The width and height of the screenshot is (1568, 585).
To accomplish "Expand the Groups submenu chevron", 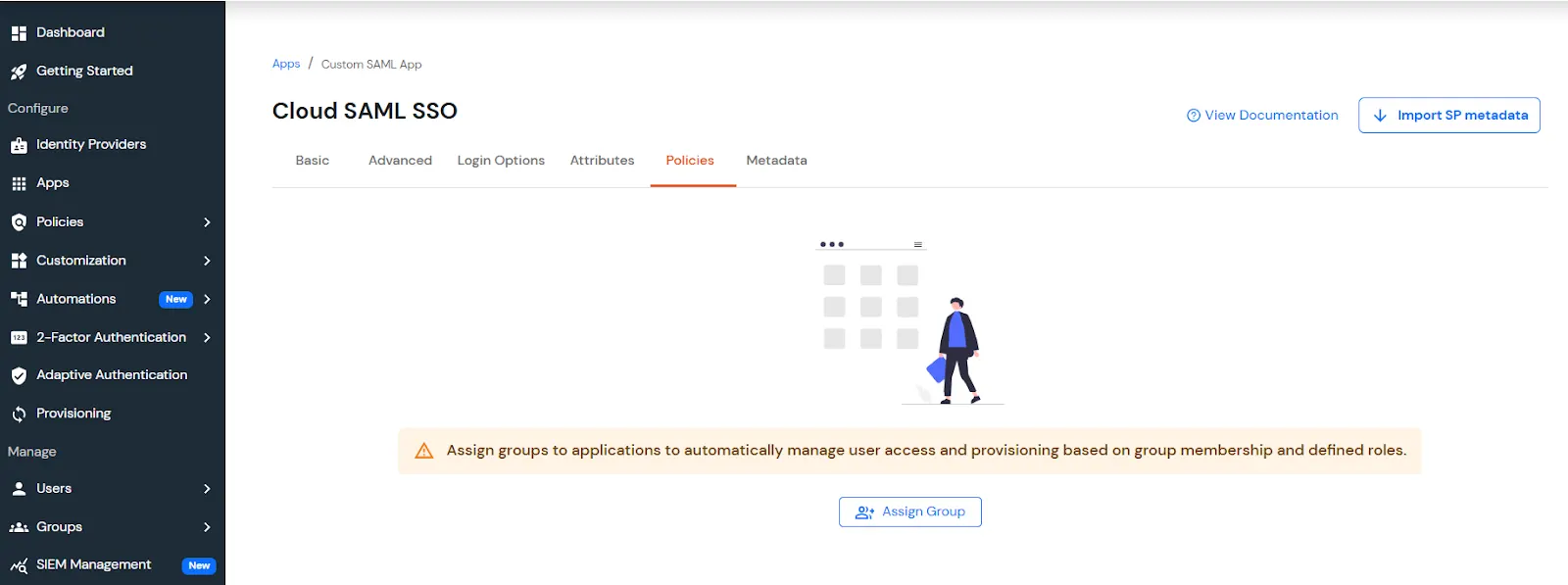I will click(x=207, y=527).
